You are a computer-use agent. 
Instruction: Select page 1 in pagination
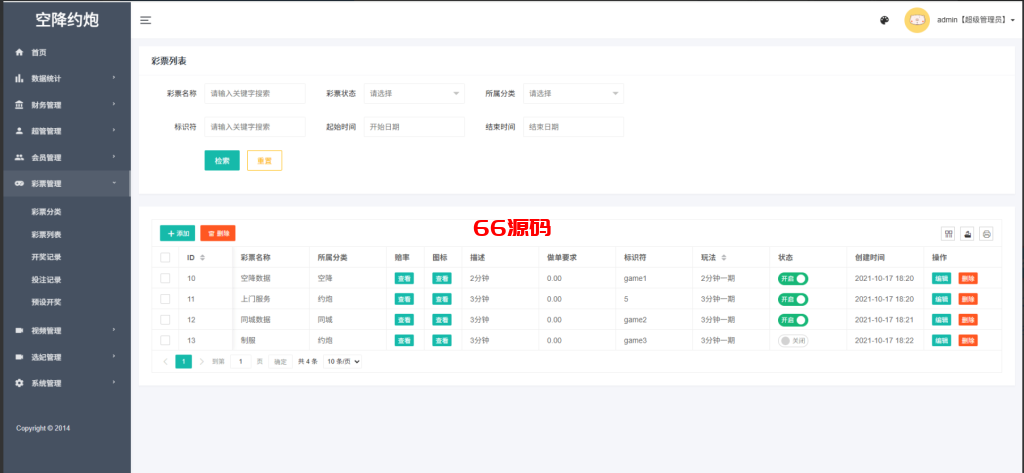click(184, 361)
